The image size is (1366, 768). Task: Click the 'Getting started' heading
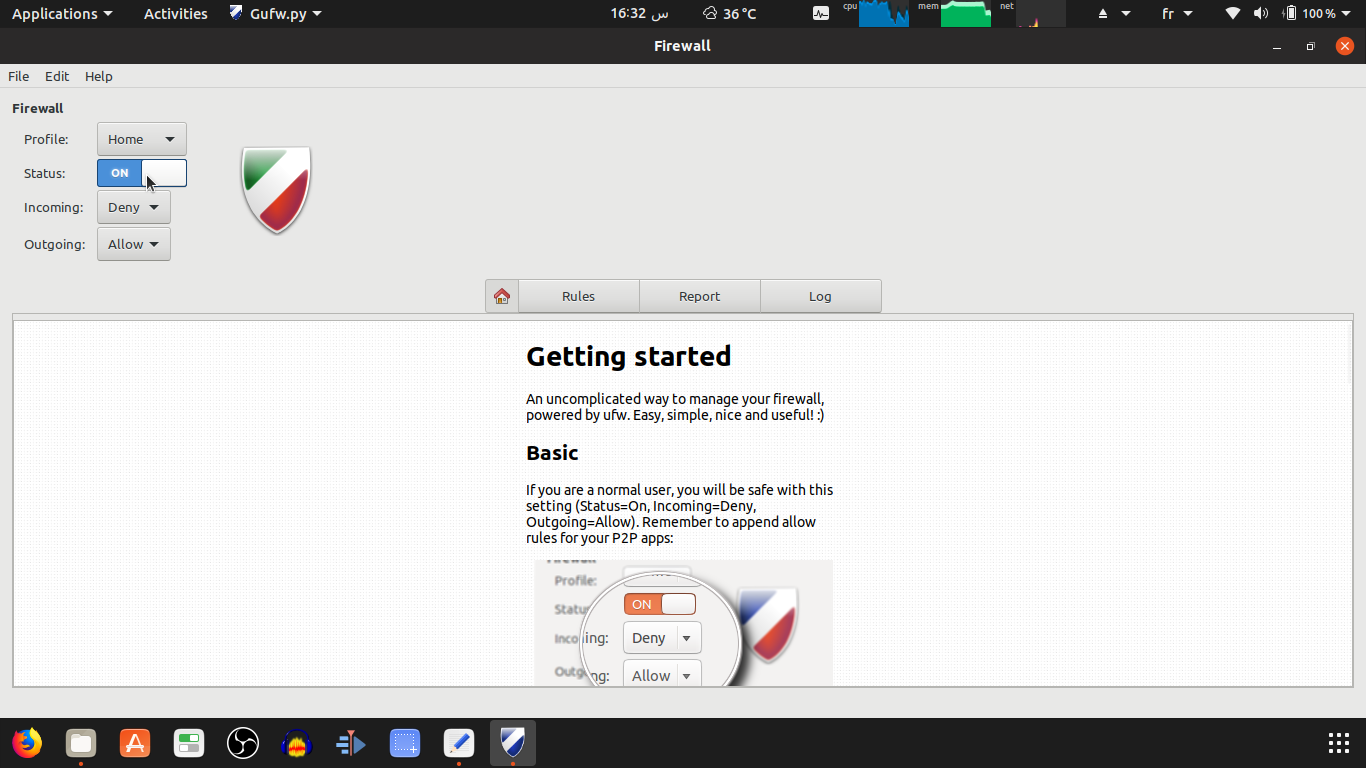point(629,357)
